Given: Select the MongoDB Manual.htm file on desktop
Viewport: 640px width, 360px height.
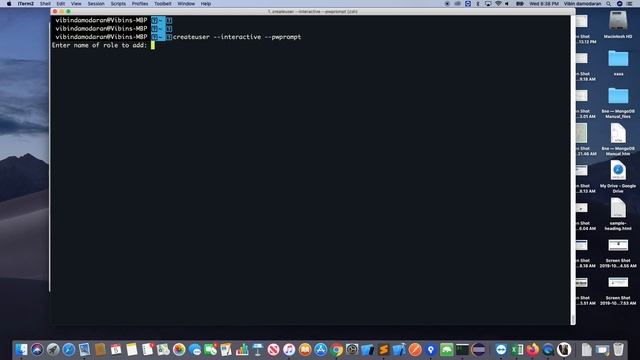Looking at the screenshot, I should 618,140.
